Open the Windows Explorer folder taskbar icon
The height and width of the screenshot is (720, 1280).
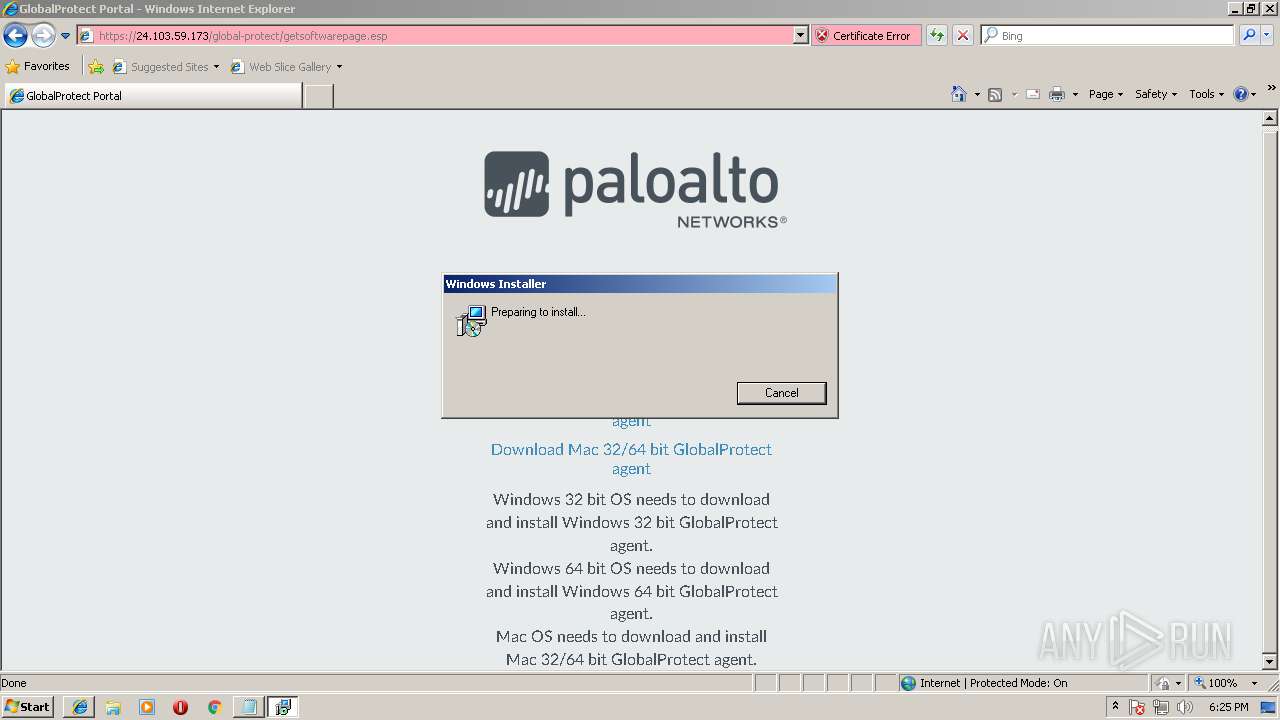[x=113, y=707]
